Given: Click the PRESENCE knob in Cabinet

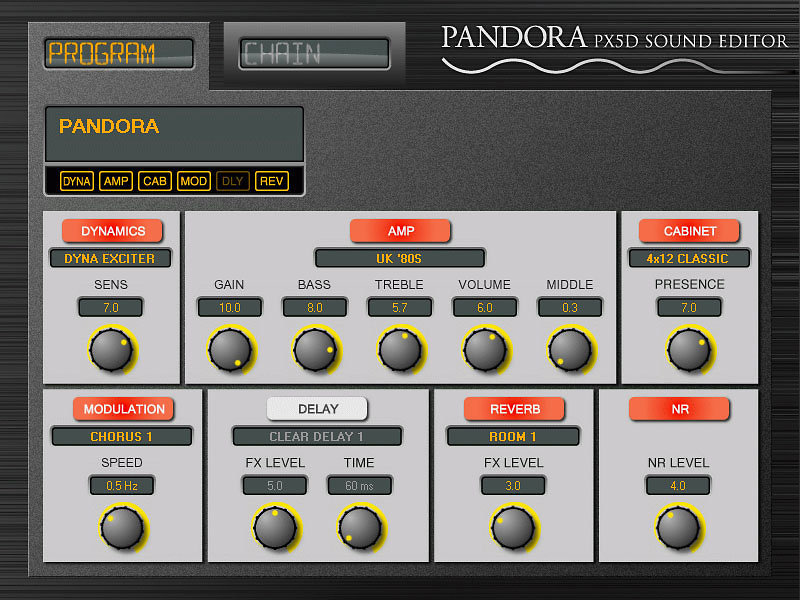Looking at the screenshot, I should [689, 349].
